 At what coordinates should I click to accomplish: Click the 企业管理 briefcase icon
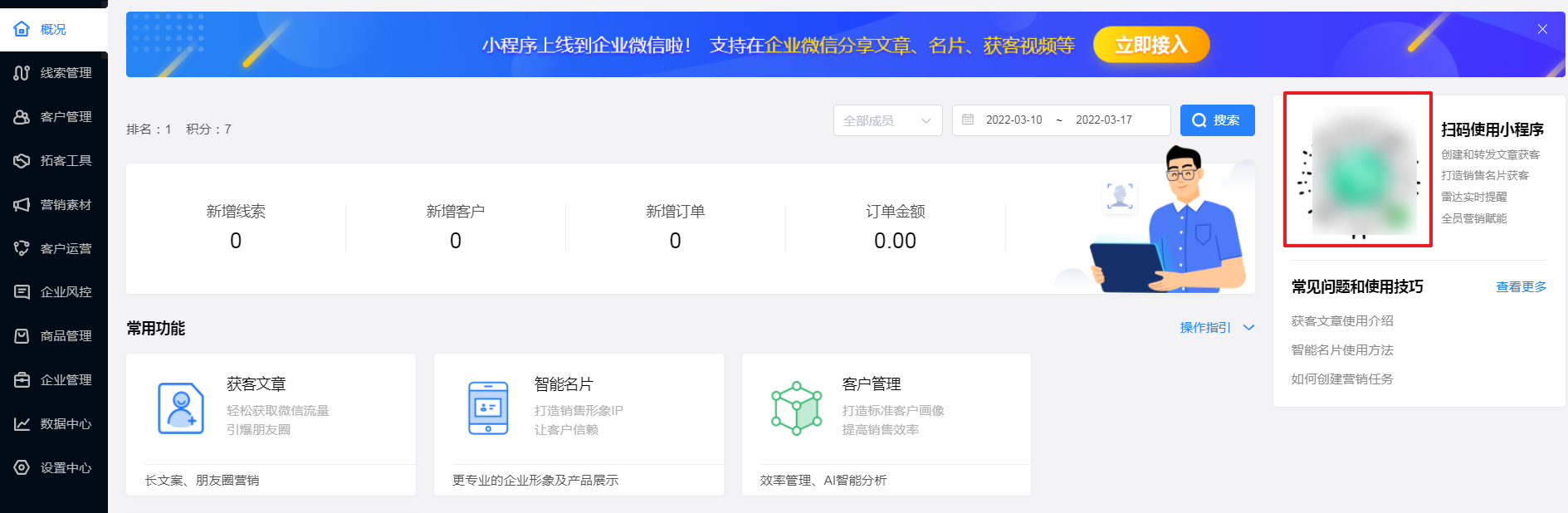22,380
